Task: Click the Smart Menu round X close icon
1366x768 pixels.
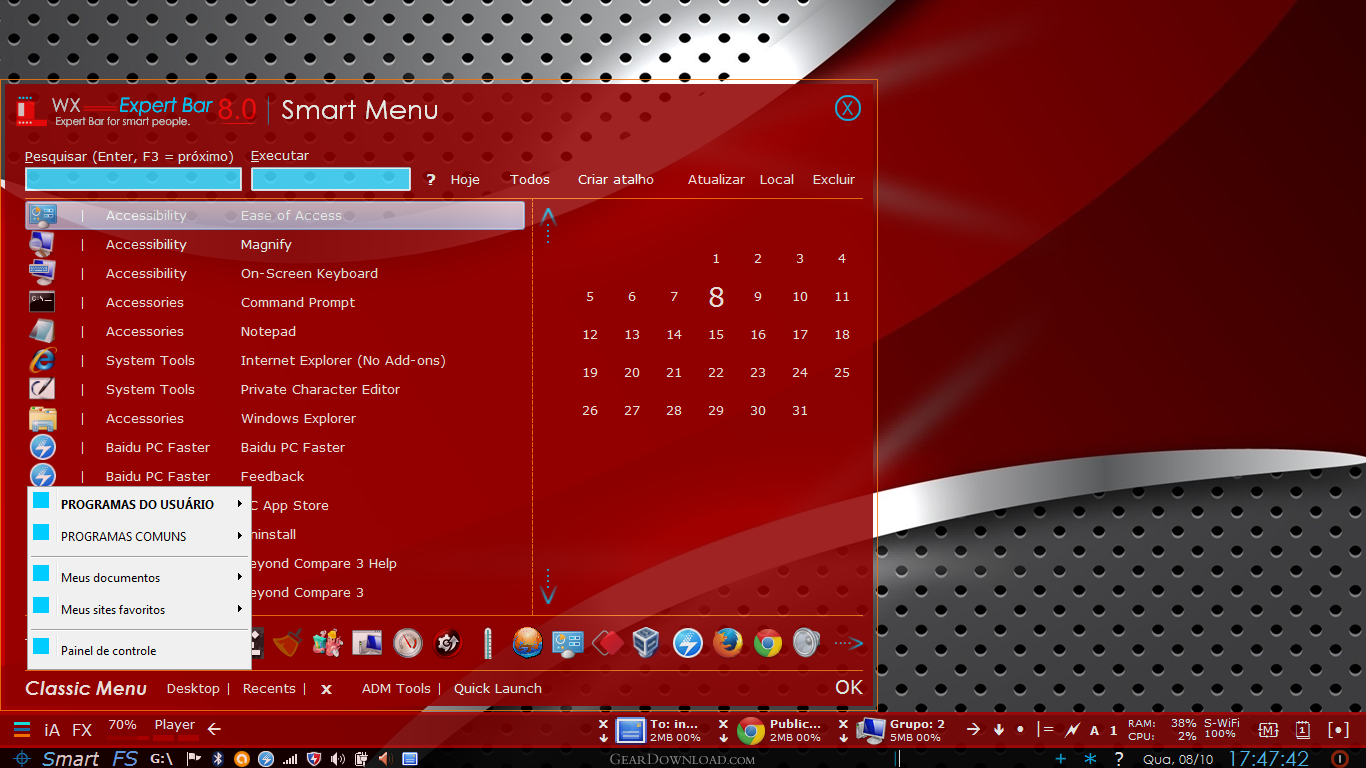Action: 847,109
